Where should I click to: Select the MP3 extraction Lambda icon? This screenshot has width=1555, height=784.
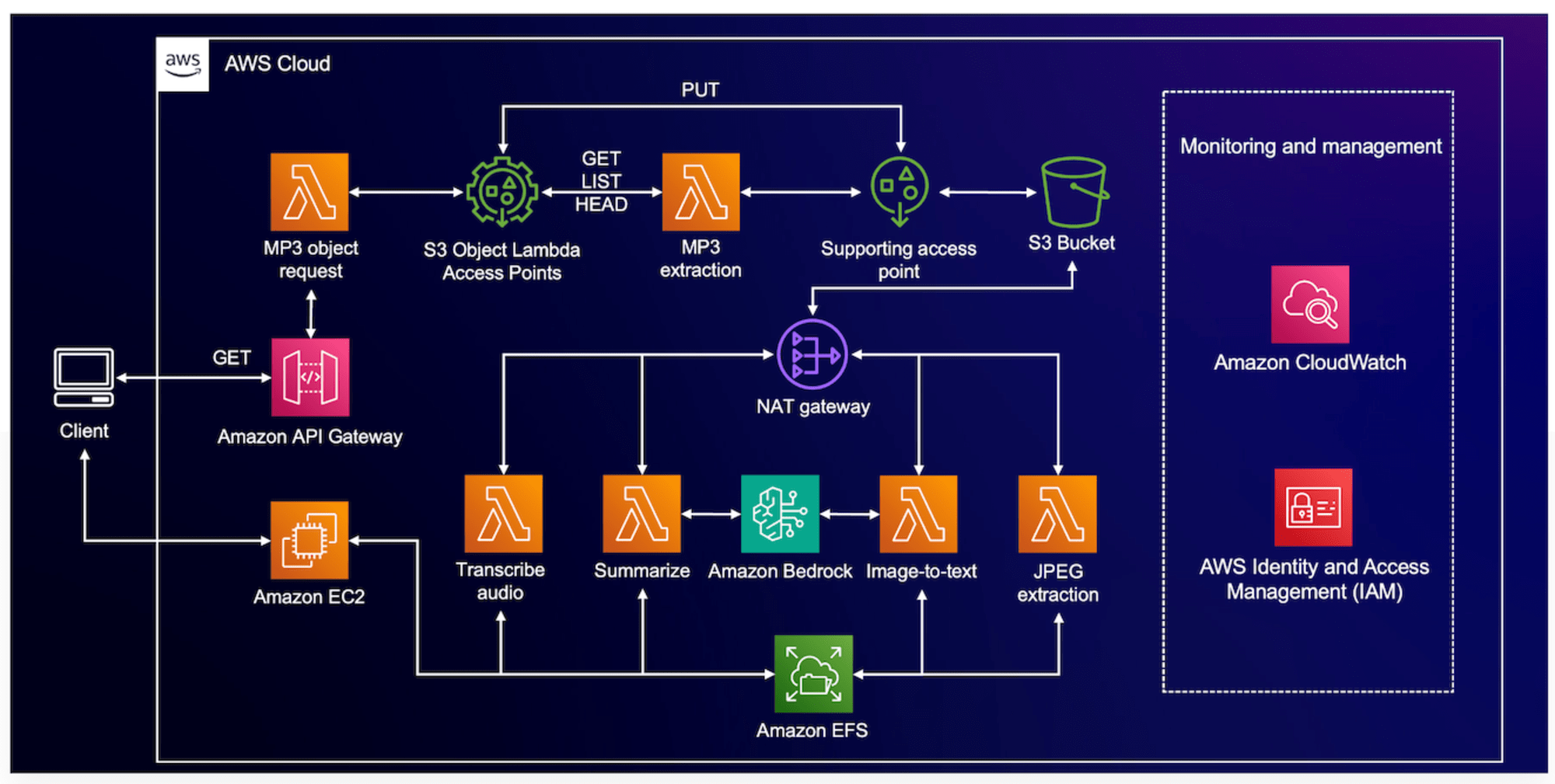tap(701, 192)
